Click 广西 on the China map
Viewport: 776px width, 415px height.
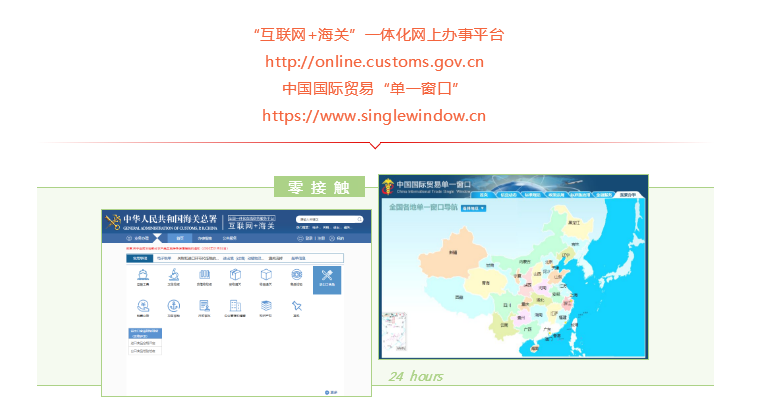tap(528, 329)
